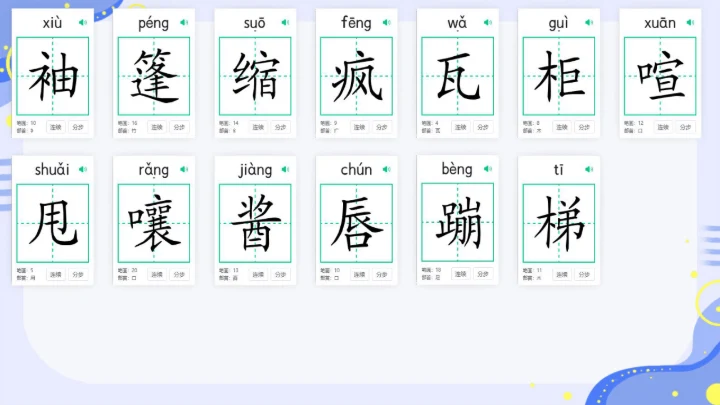This screenshot has width=720, height=405.
Task: Play pronunciation audio for xiù
Action: coord(82,22)
